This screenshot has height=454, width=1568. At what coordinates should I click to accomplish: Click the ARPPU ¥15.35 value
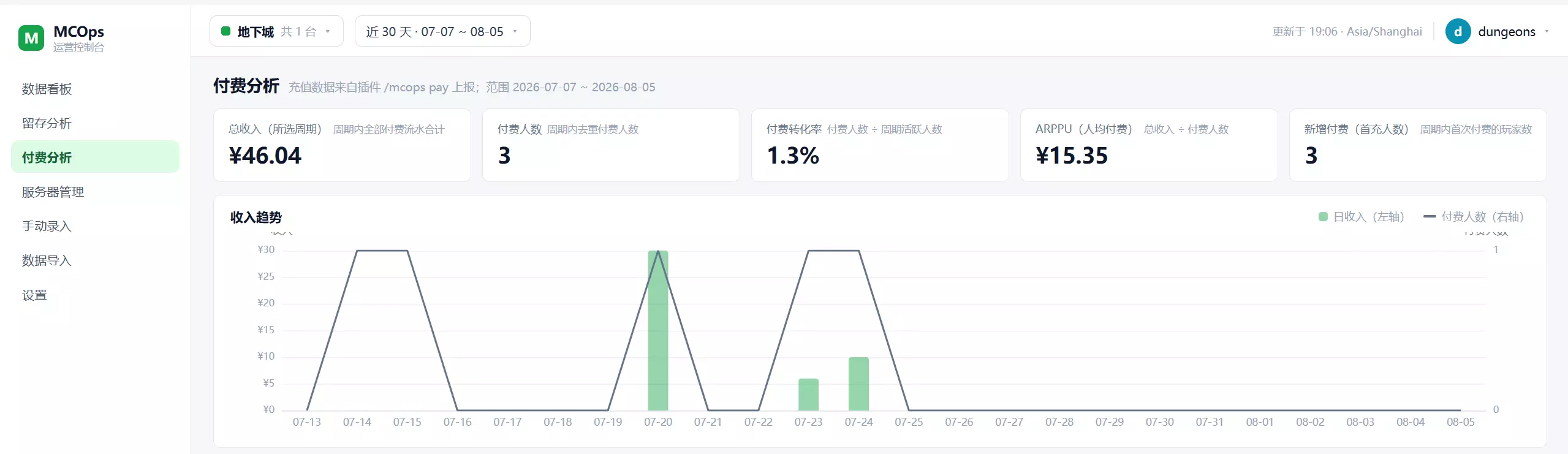[x=1072, y=156]
